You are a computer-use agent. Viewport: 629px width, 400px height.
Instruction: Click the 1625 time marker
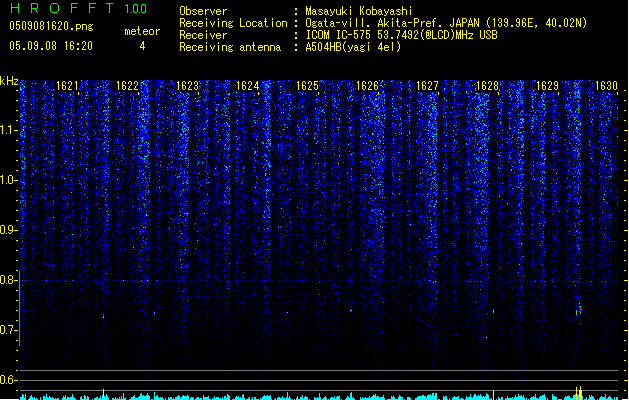tap(307, 86)
